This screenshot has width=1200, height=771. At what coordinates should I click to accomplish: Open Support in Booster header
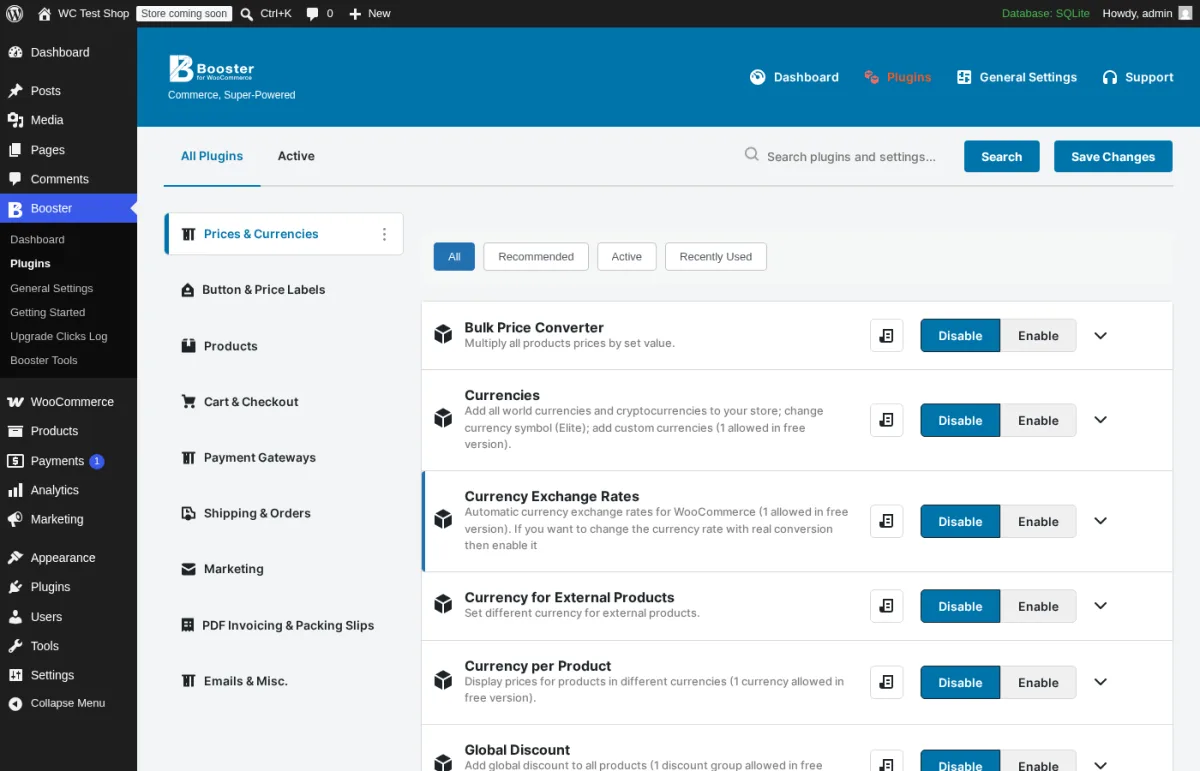(1138, 77)
